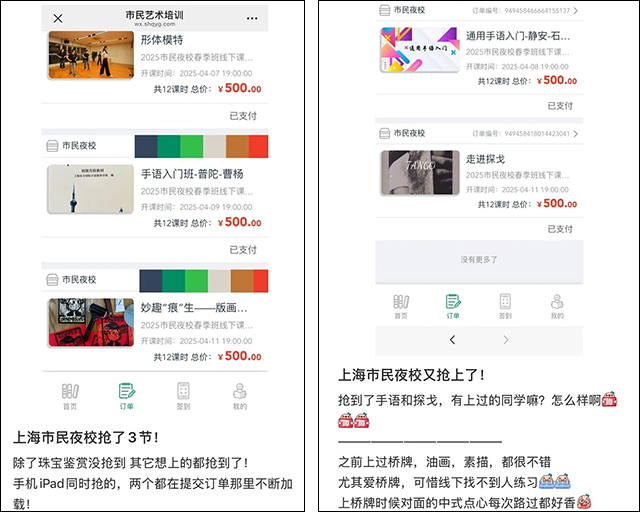Click 开课时间 2025-04-09 19:00:00 text
640x512 pixels.
tap(196, 207)
